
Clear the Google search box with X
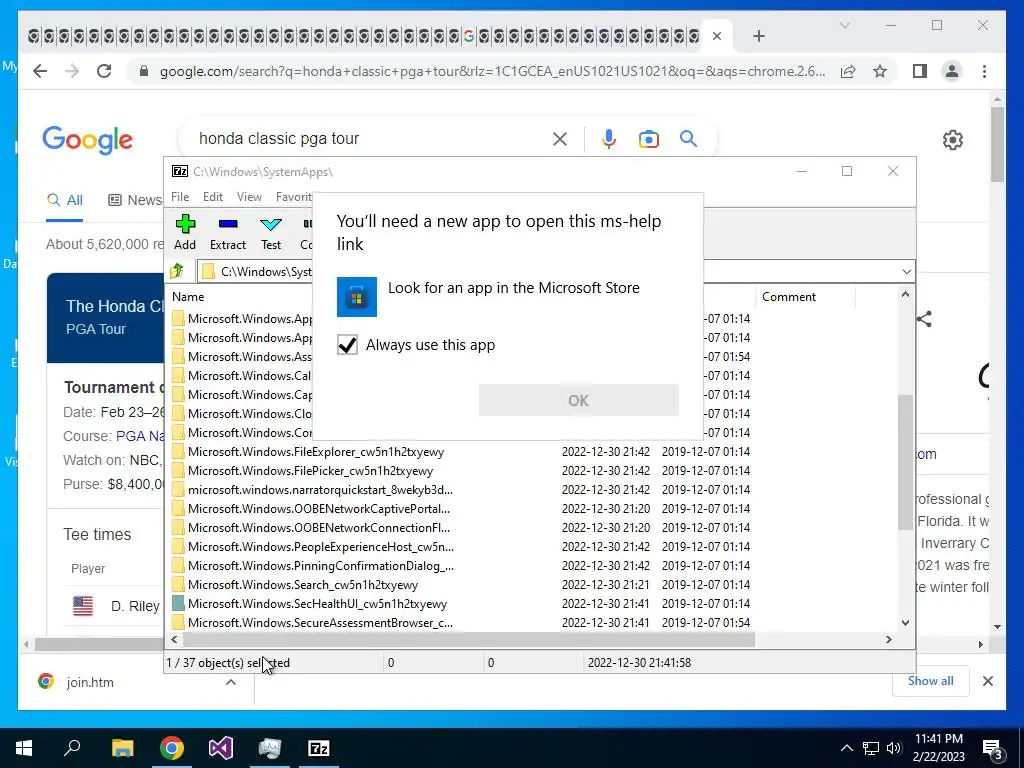point(560,138)
